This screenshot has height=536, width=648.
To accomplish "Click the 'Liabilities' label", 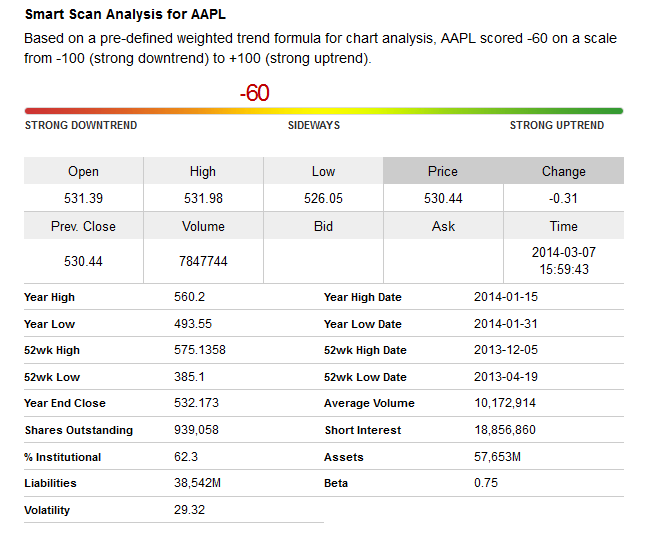I will [x=50, y=483].
